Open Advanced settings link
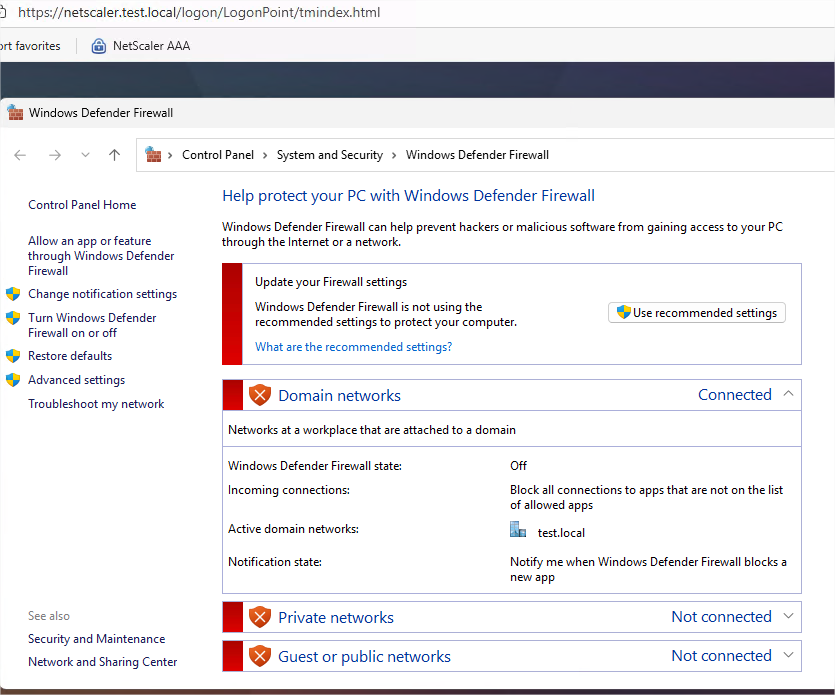Screen dimensions: 835x695 76,380
